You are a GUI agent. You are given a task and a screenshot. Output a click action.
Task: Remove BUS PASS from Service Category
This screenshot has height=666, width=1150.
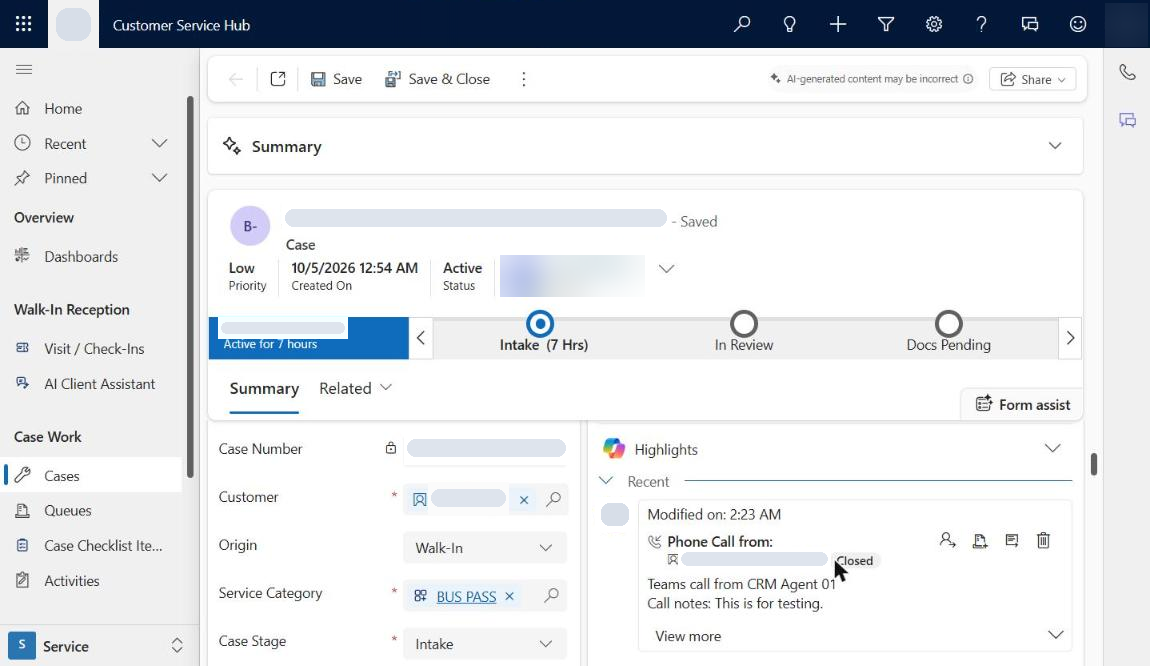tap(510, 596)
